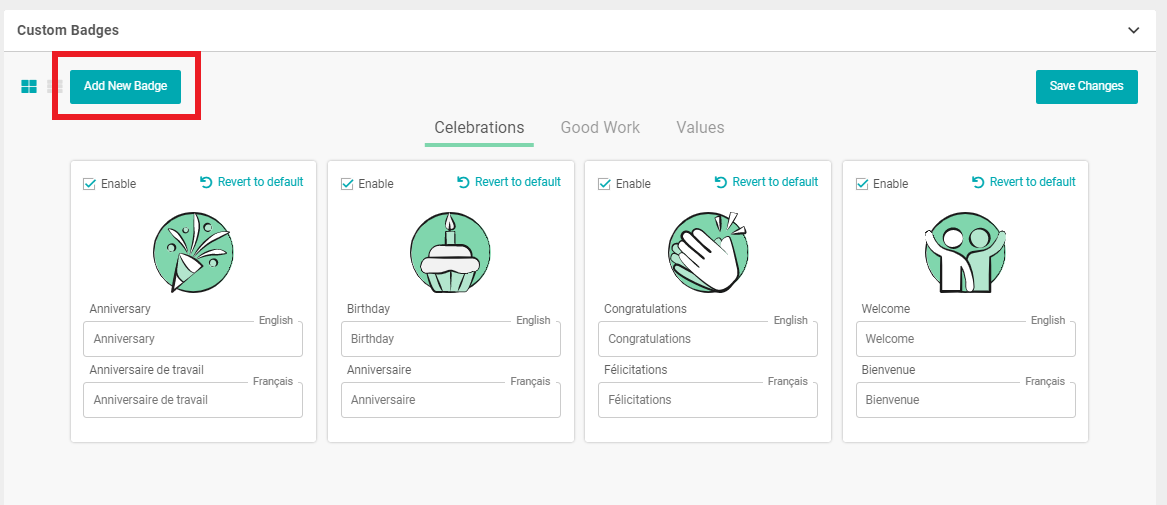
Task: Uncheck Enable on the Birthday badge
Action: click(x=348, y=184)
